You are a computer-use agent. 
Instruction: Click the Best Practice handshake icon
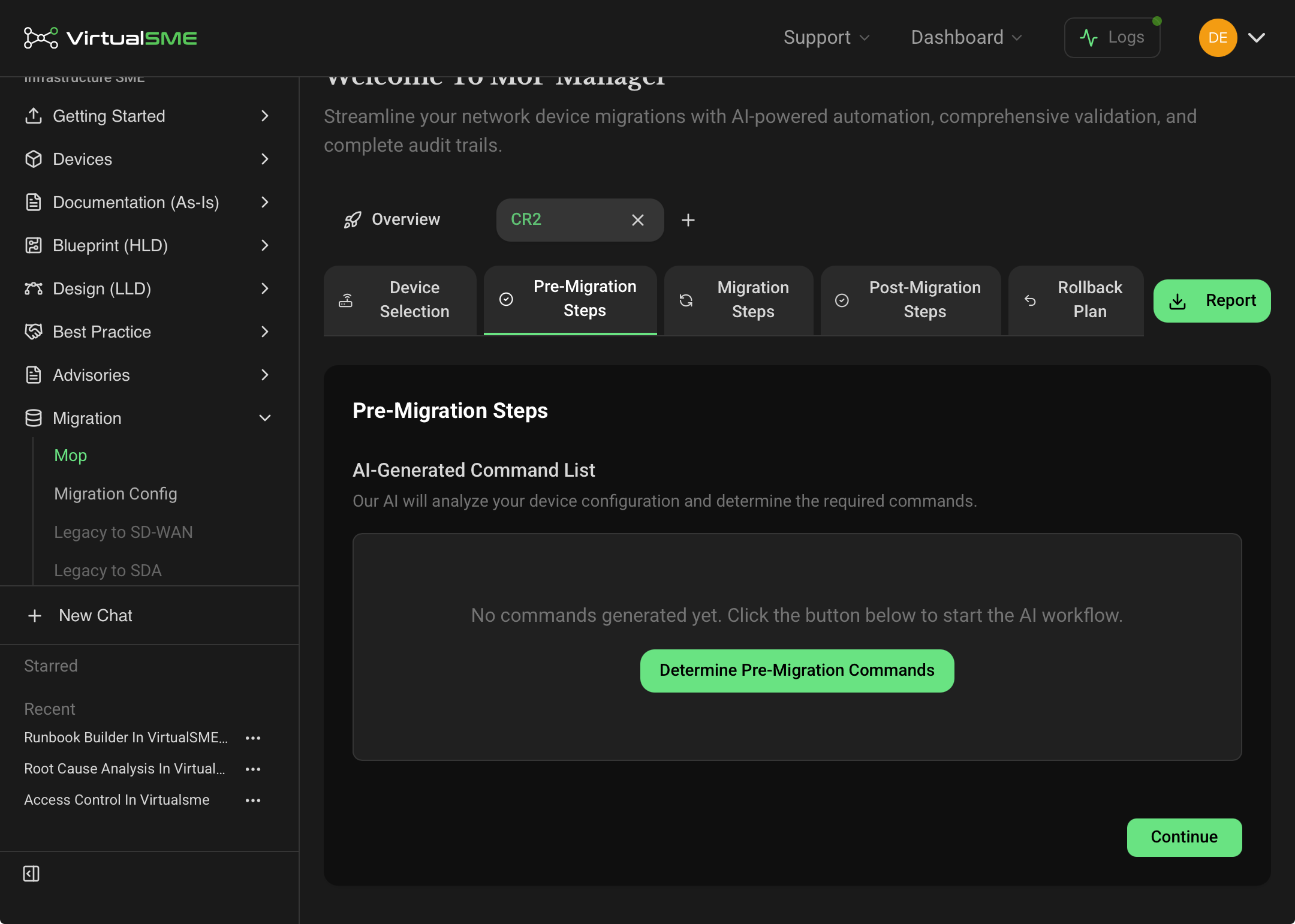34,332
